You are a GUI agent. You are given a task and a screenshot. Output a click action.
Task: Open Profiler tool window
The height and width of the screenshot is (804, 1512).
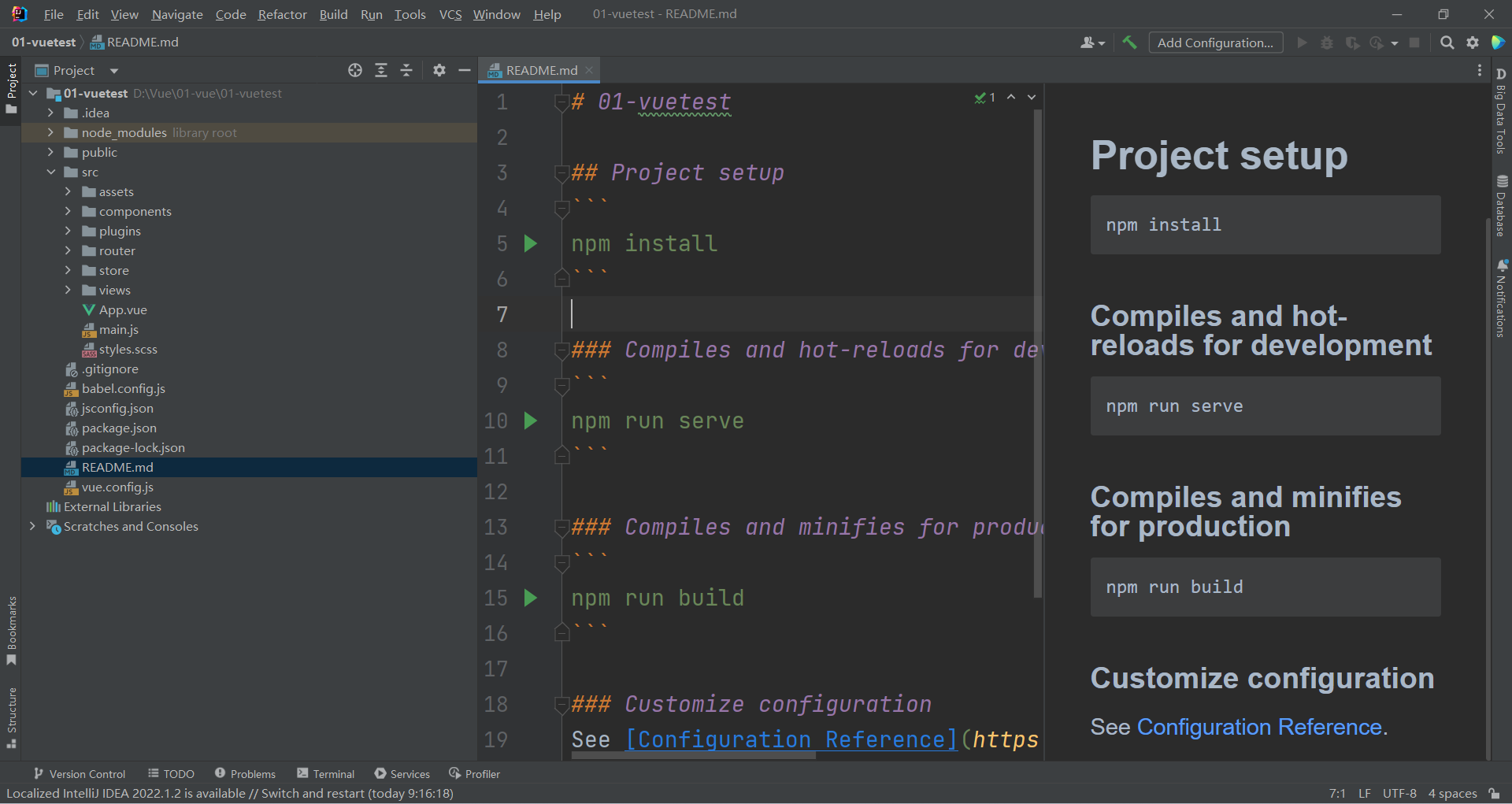tap(474, 774)
